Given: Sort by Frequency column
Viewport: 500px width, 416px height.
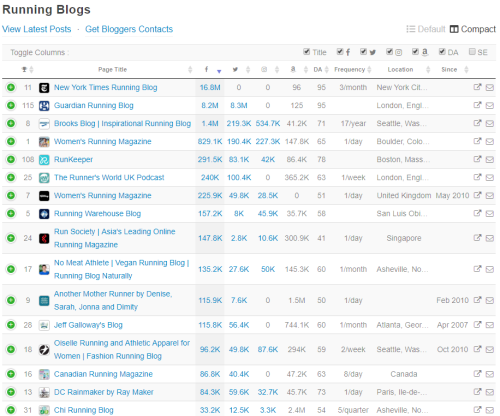Looking at the screenshot, I should click(x=352, y=69).
